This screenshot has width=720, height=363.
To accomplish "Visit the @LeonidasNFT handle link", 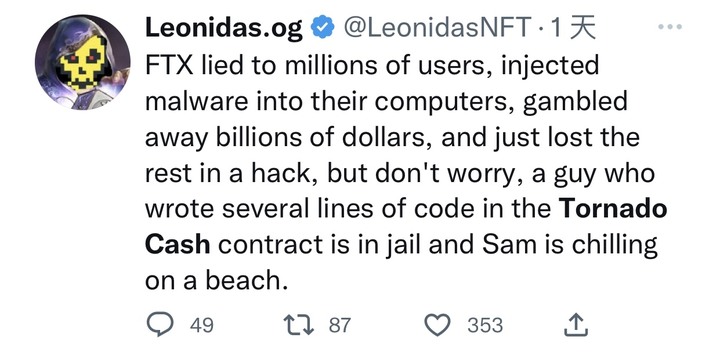I will coord(437,28).
